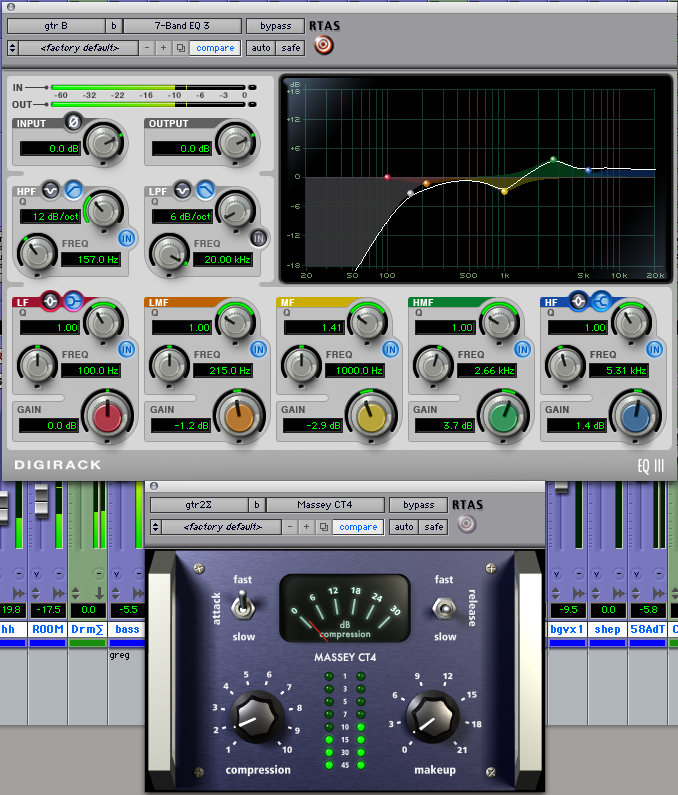This screenshot has width=678, height=795.
Task: Click the grey target icon in Massey CT4
Action: (467, 524)
